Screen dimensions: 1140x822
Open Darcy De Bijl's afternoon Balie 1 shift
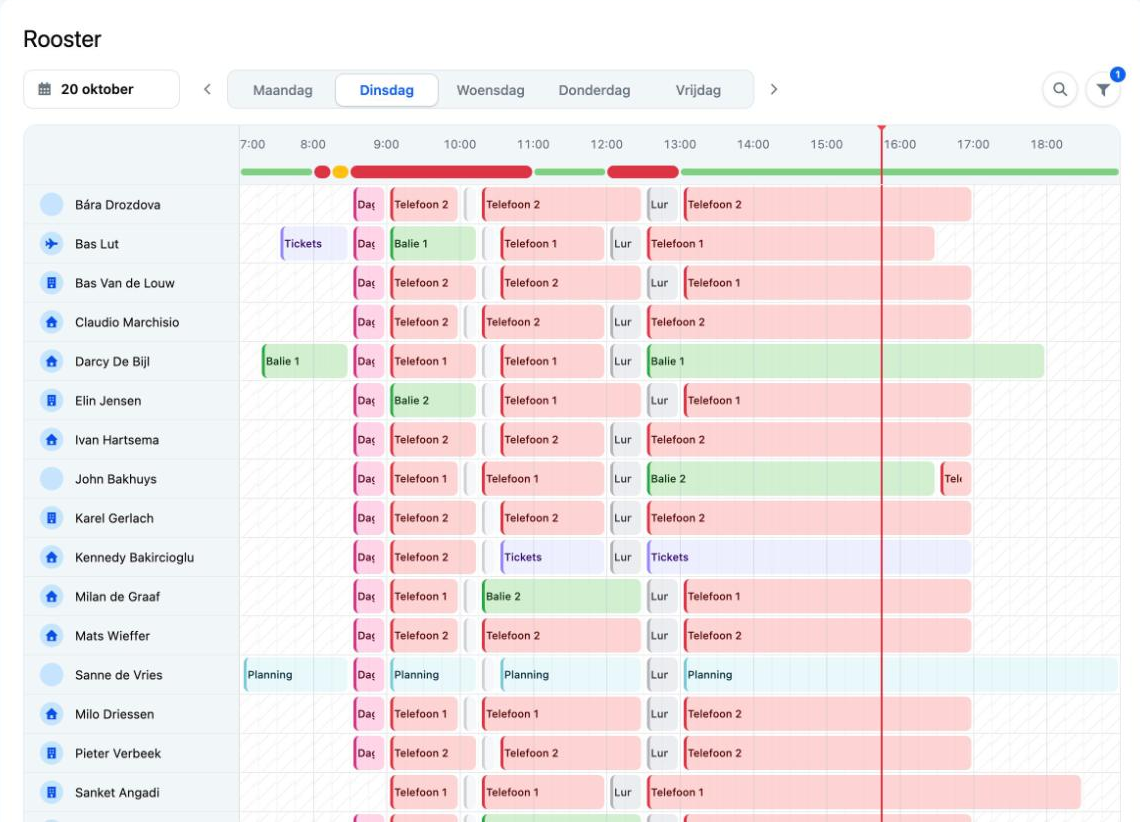(x=846, y=361)
